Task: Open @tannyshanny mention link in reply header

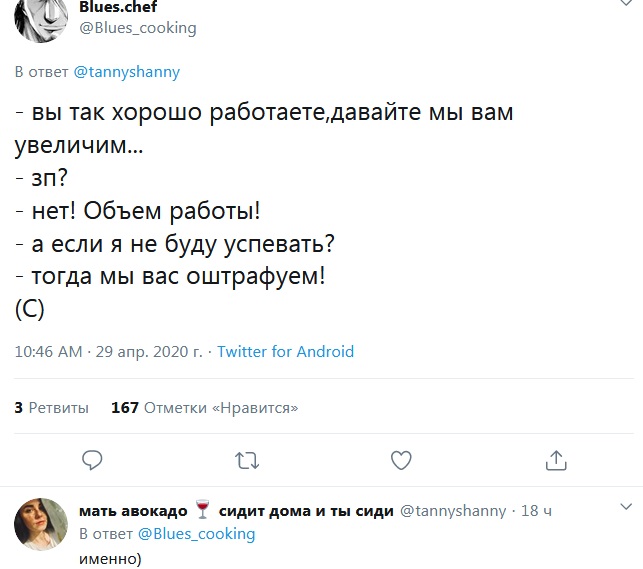Action: pyautogui.click(x=127, y=72)
